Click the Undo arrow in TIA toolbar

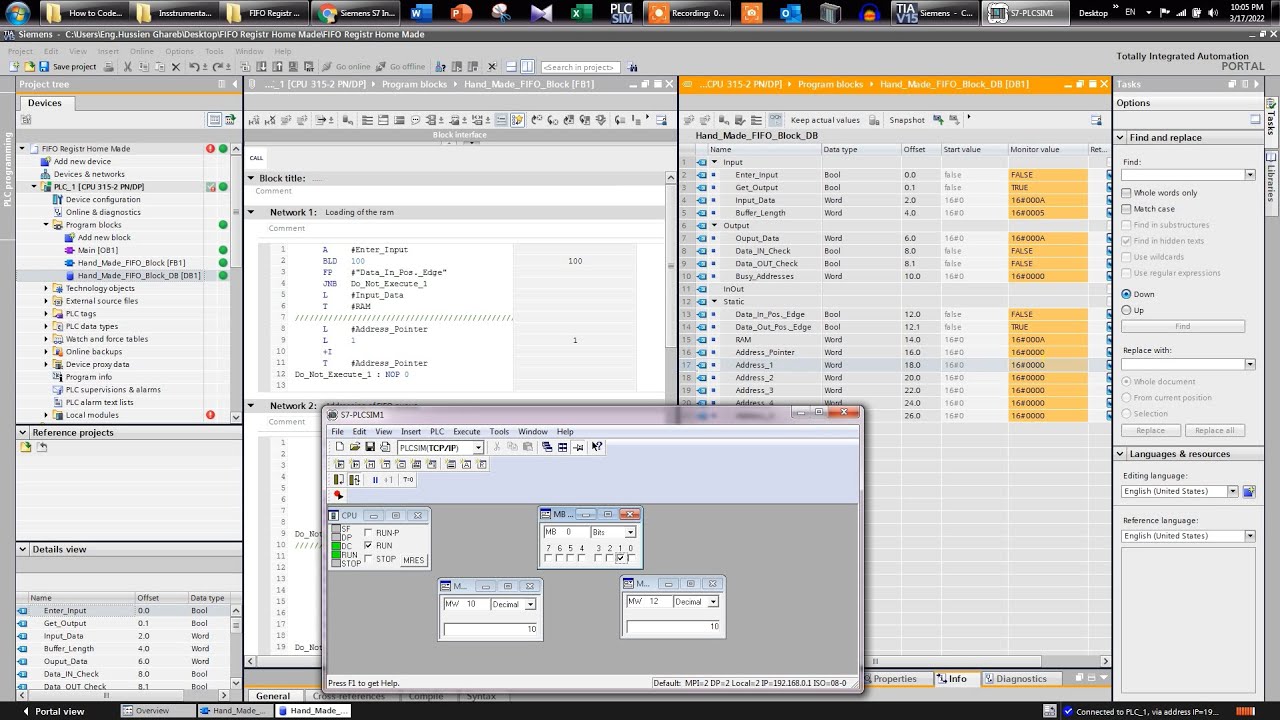coord(193,67)
